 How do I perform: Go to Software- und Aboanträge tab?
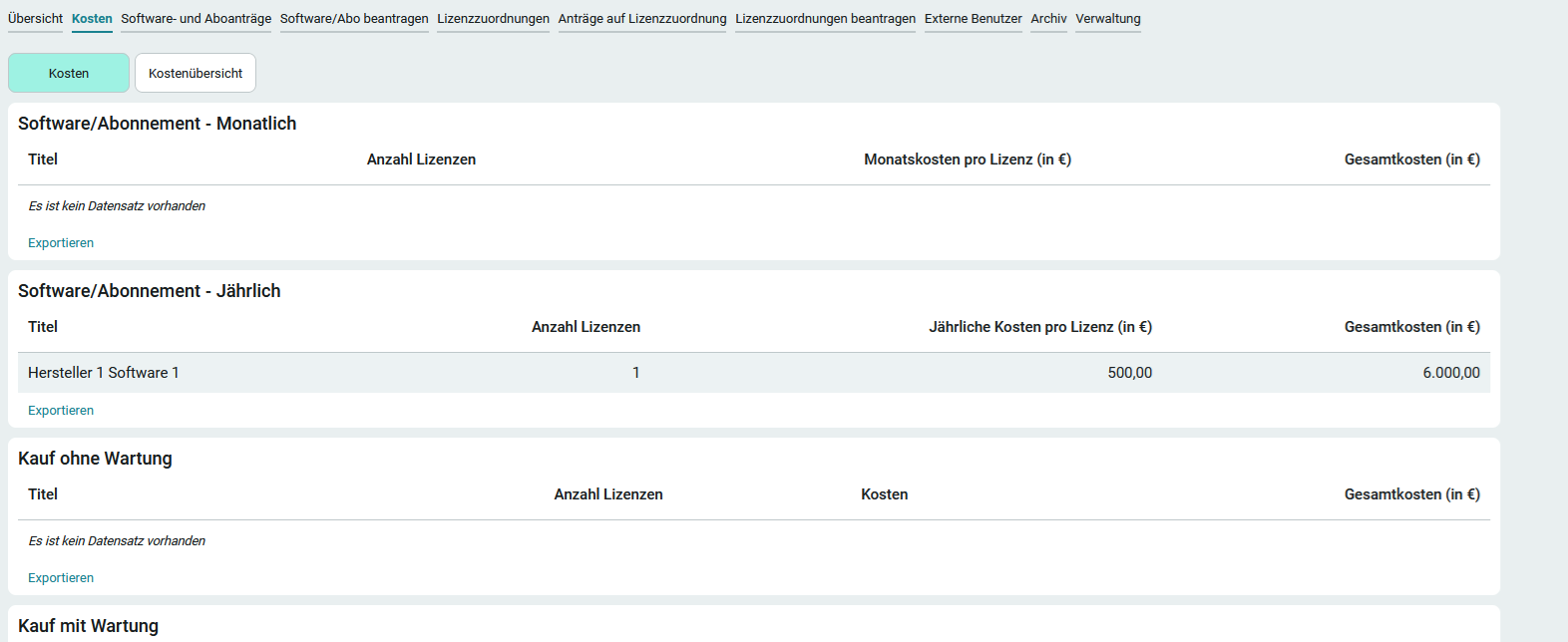196,19
